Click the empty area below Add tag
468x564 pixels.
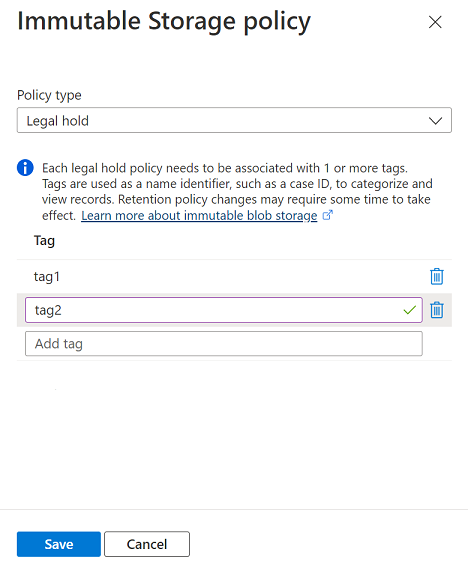pyautogui.click(x=234, y=432)
